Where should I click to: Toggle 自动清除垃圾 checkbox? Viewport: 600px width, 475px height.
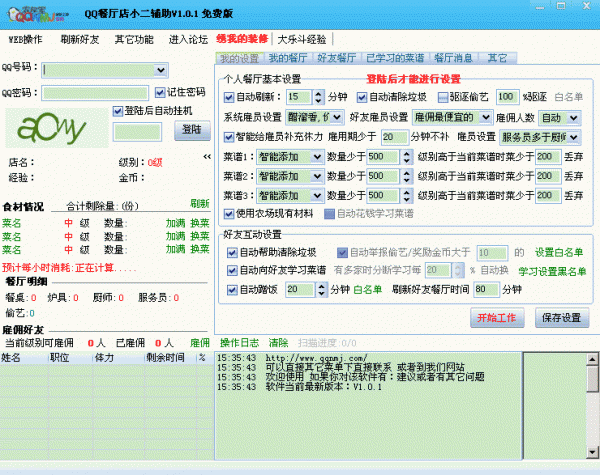pyautogui.click(x=362, y=97)
